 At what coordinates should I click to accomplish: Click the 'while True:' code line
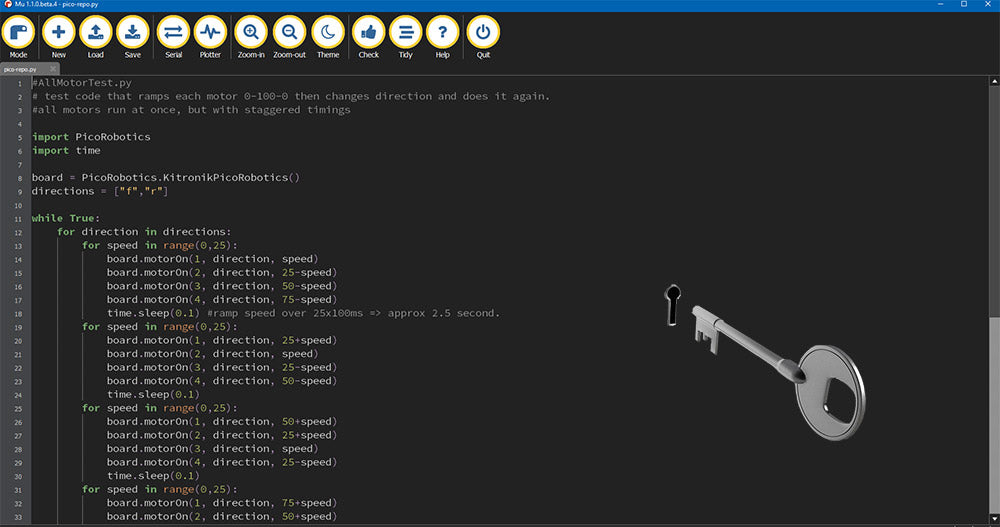click(66, 218)
